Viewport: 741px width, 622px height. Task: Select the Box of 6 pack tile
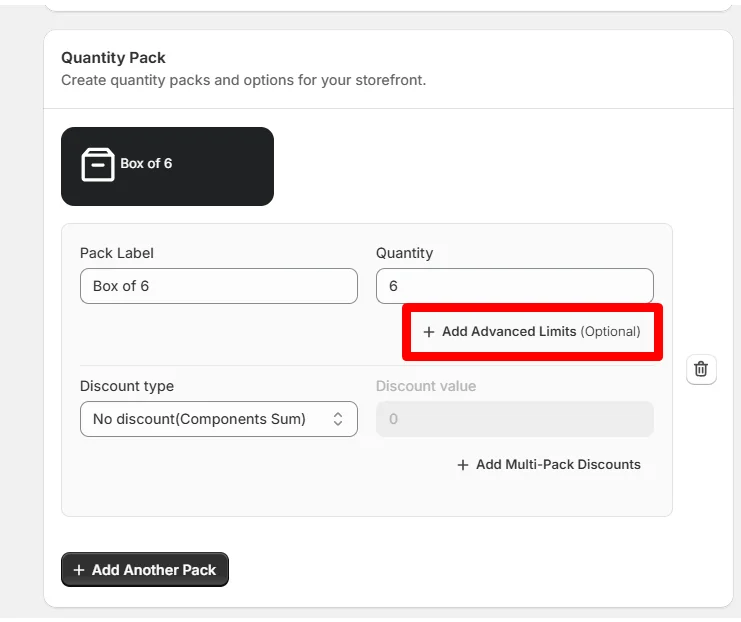[167, 166]
